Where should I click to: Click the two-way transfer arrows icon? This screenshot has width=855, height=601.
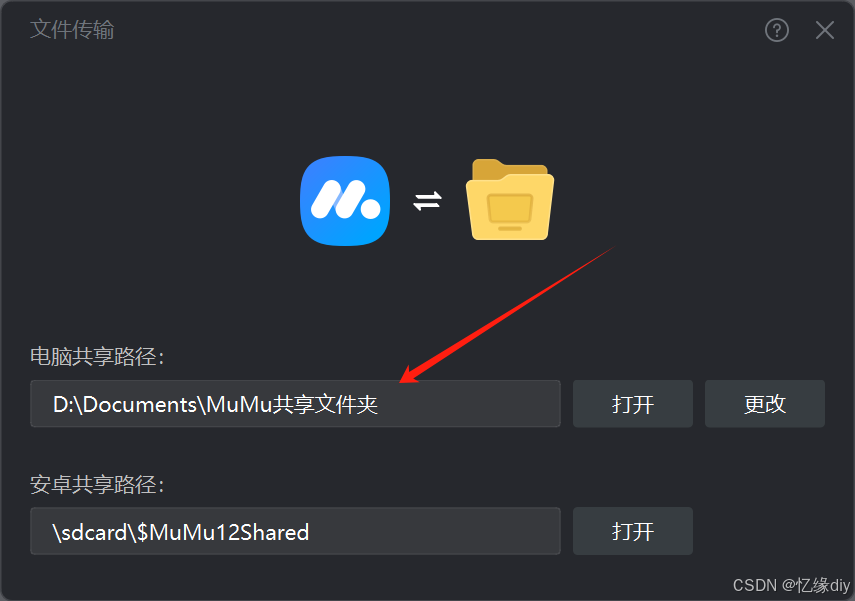(x=427, y=201)
